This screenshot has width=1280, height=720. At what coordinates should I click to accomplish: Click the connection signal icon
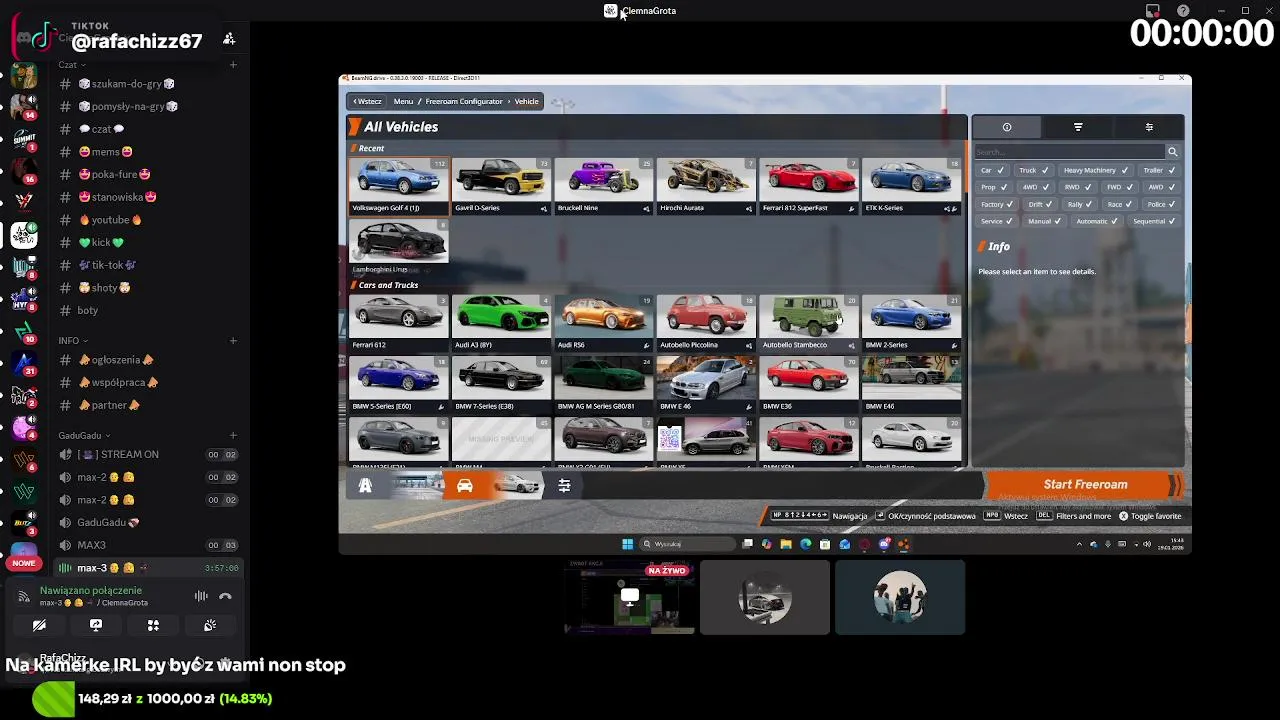(x=24, y=596)
